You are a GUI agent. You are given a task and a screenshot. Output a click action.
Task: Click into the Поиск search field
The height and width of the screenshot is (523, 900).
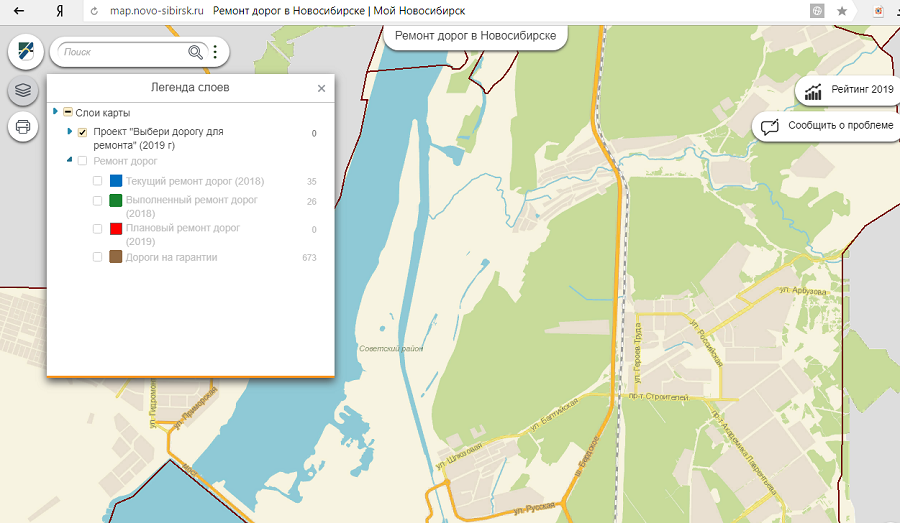[x=122, y=52]
